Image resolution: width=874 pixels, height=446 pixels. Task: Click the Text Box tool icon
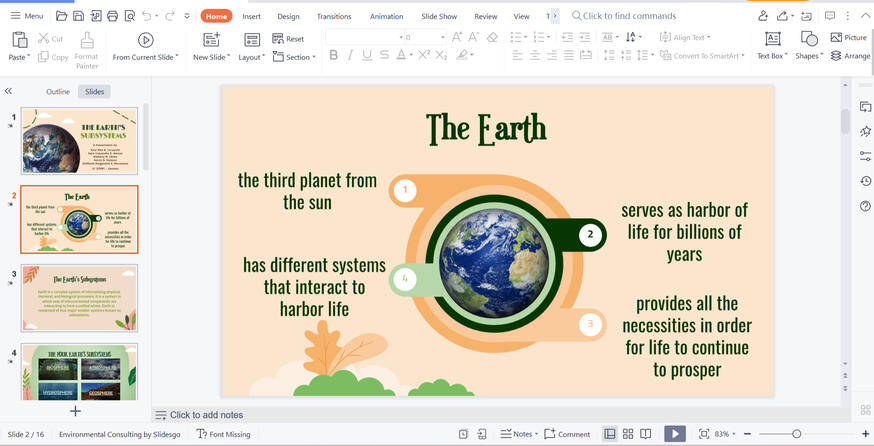tap(772, 39)
